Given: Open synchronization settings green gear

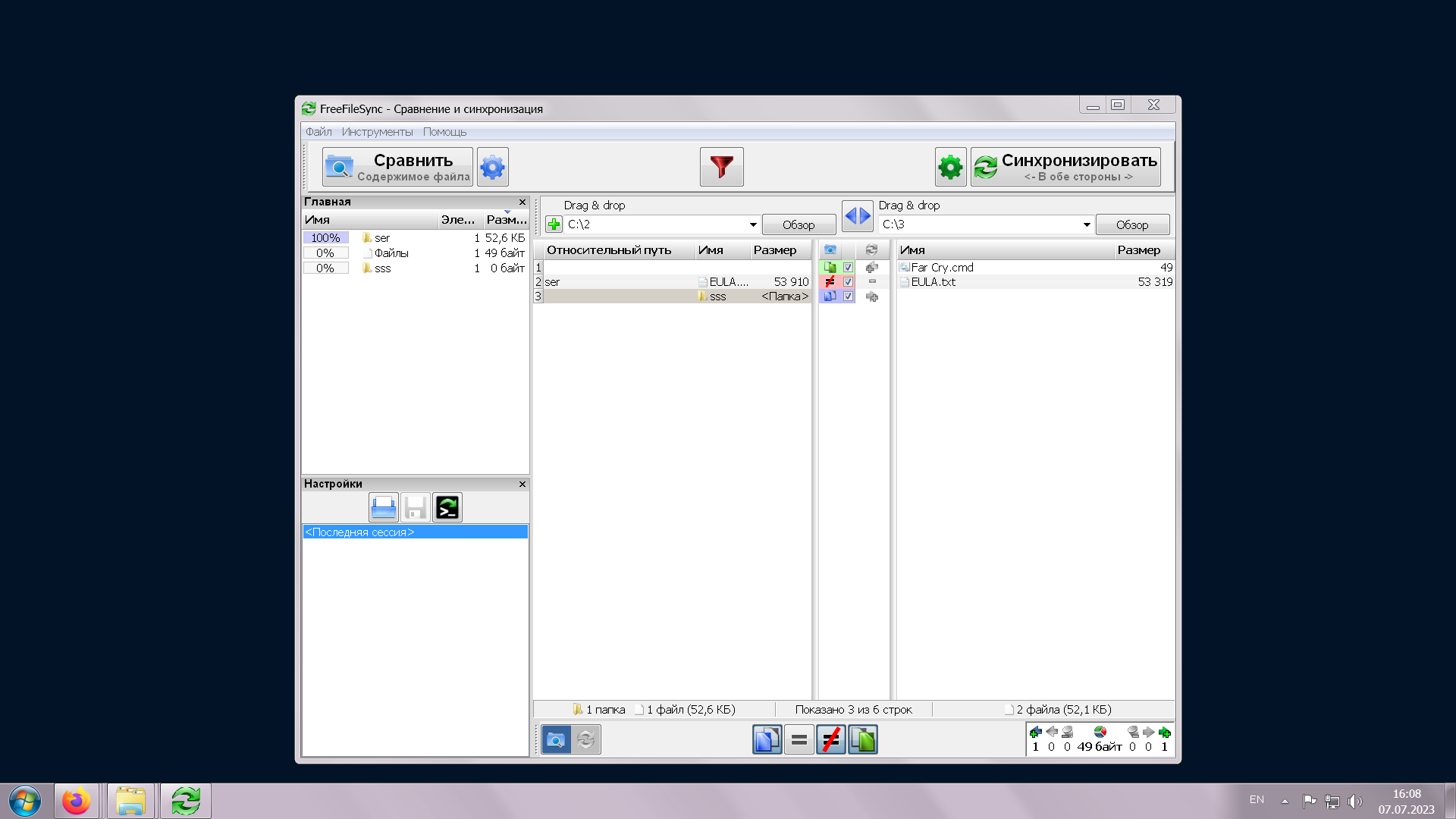Looking at the screenshot, I should coord(949,167).
